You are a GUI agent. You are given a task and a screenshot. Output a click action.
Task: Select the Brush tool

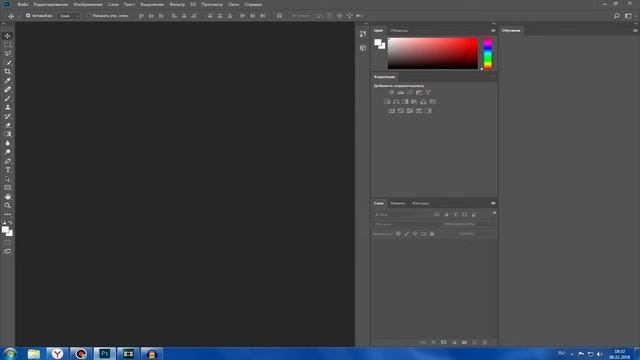coord(7,98)
